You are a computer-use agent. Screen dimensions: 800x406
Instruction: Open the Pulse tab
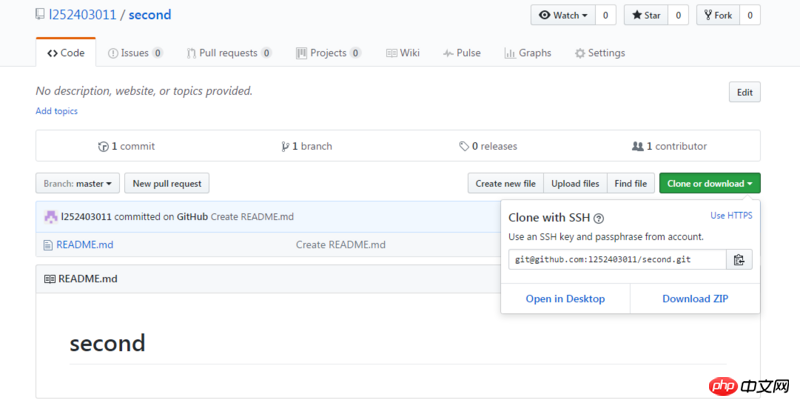pyautogui.click(x=462, y=53)
